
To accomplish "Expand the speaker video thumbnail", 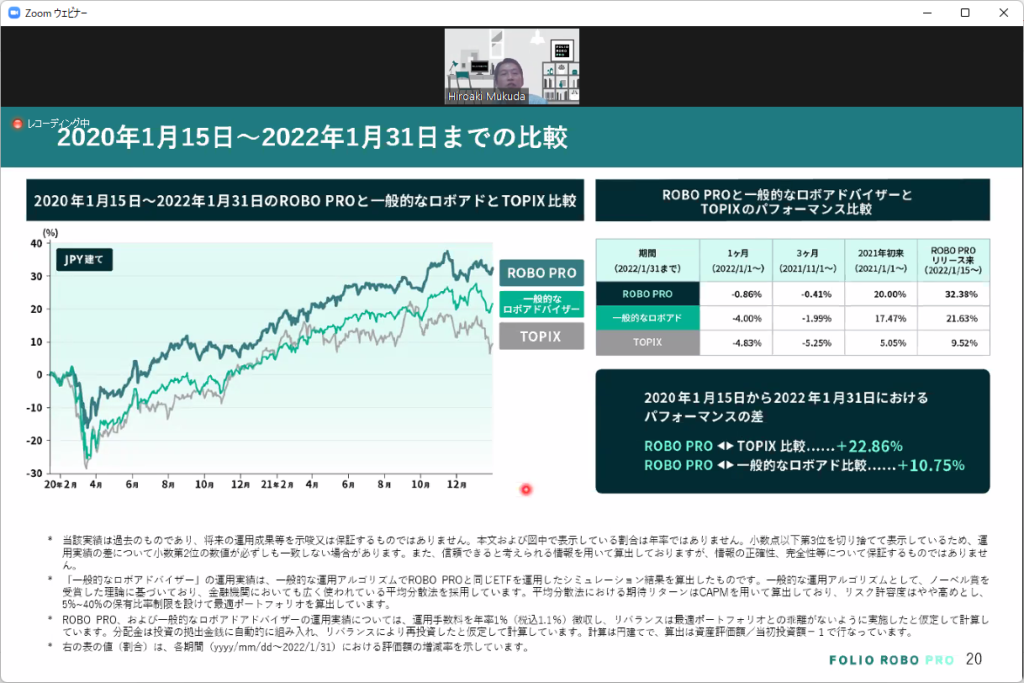I will 511,66.
